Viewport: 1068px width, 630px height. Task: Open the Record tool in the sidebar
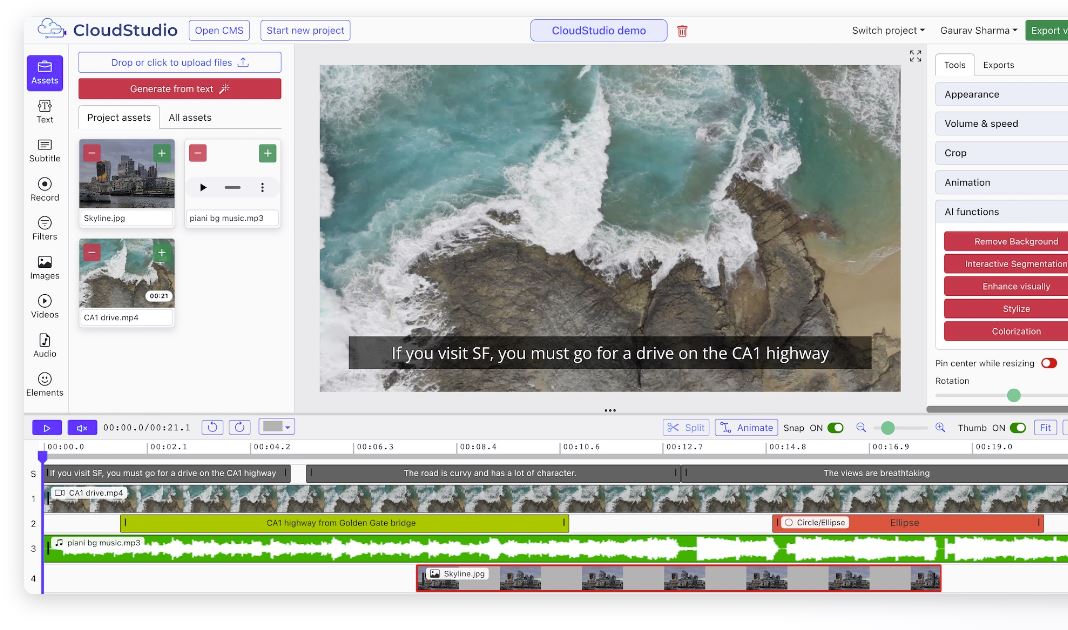pos(45,189)
